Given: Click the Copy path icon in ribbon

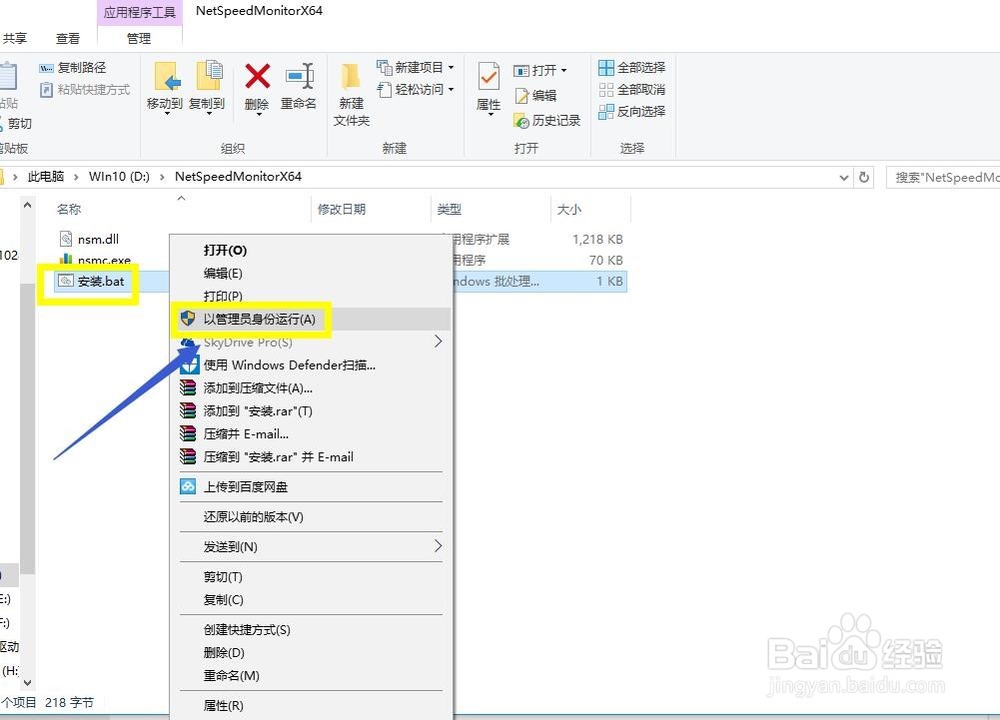Looking at the screenshot, I should (47, 68).
